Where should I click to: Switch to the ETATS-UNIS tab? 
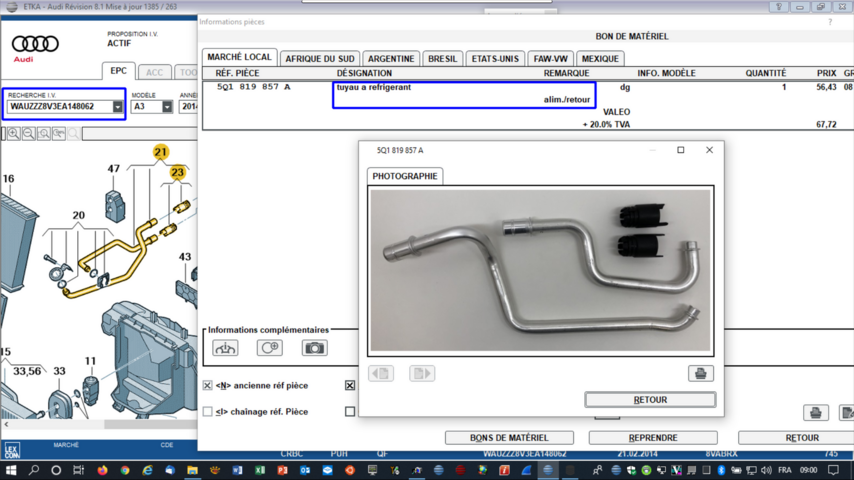(x=495, y=58)
